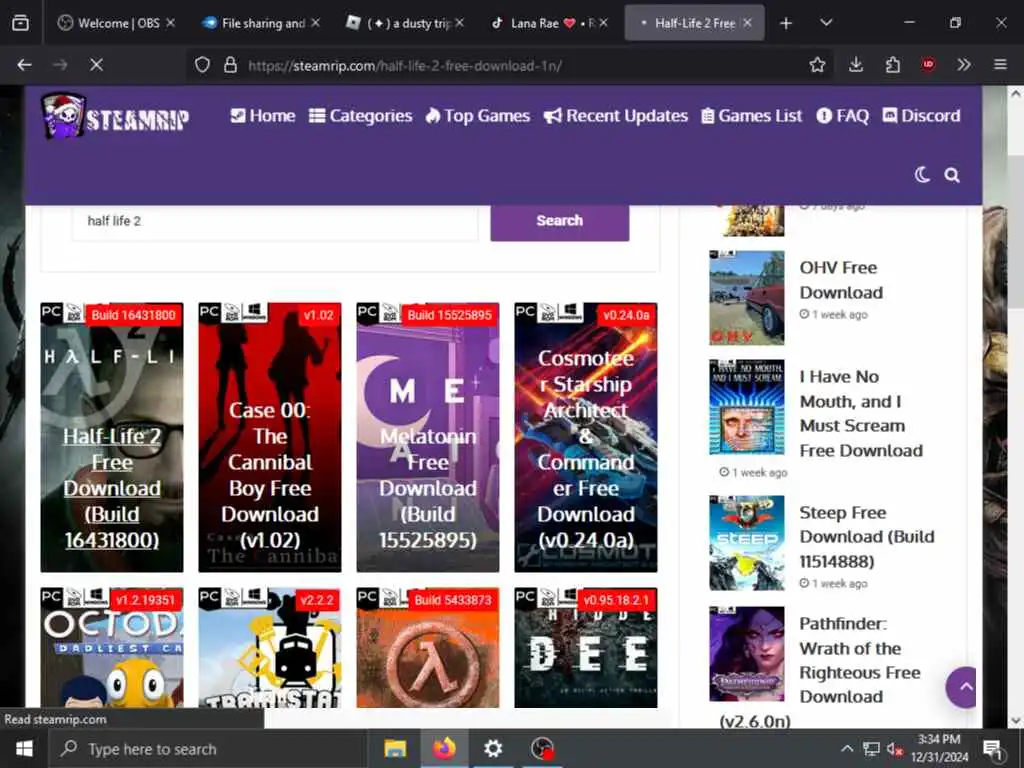Open the notification center icon

(x=993, y=749)
